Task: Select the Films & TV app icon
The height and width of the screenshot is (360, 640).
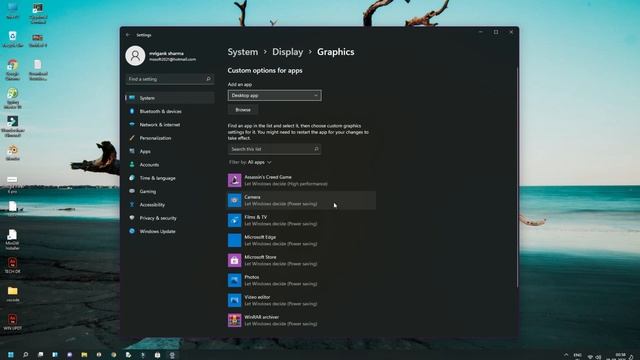Action: point(234,220)
